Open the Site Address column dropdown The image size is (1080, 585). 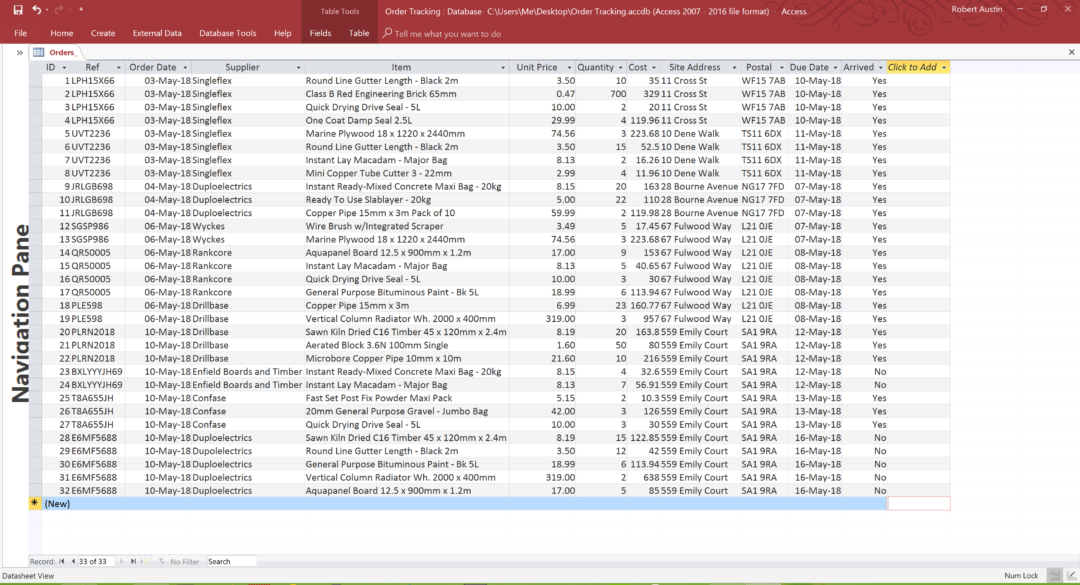coord(734,68)
